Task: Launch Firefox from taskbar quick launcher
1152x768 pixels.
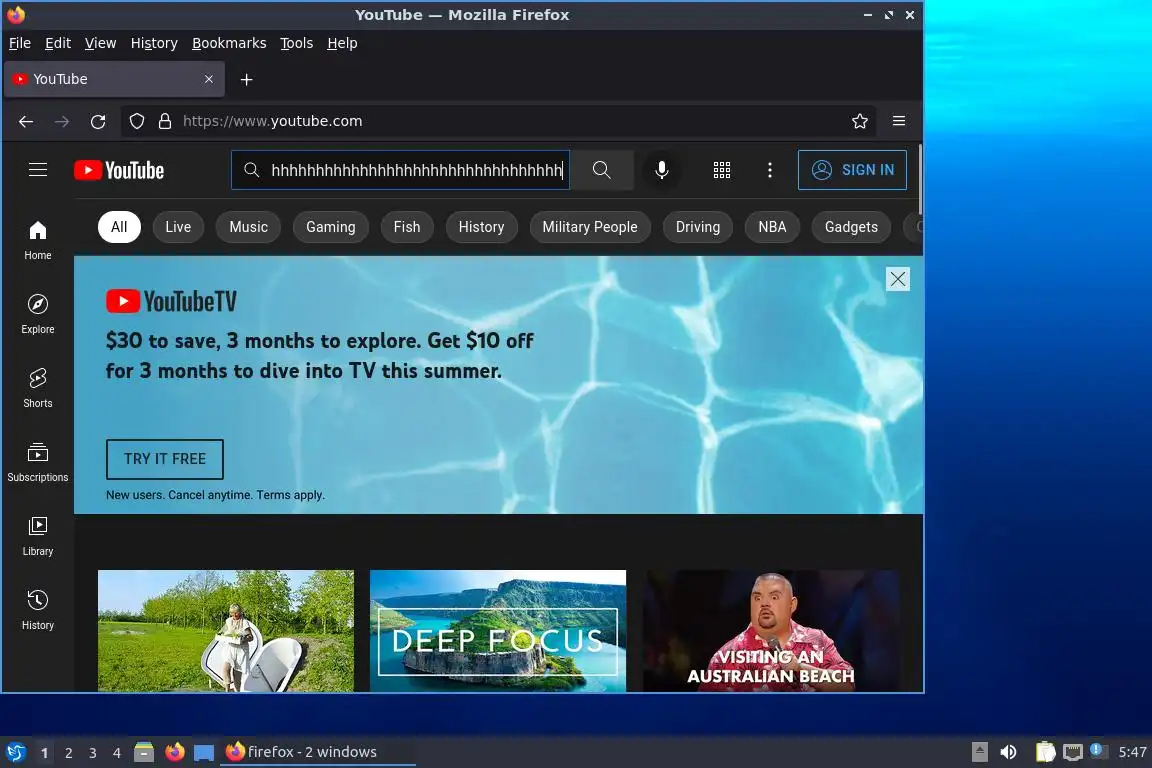Action: tap(175, 752)
